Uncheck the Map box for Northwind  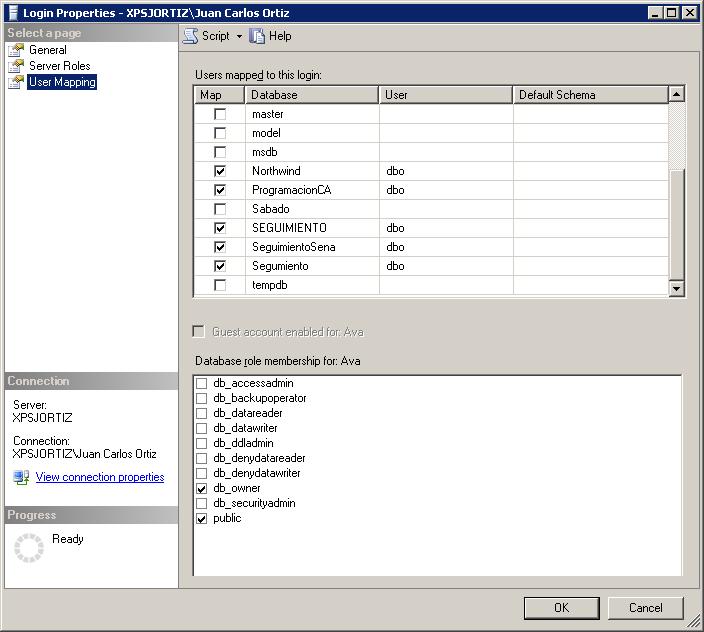(x=220, y=171)
